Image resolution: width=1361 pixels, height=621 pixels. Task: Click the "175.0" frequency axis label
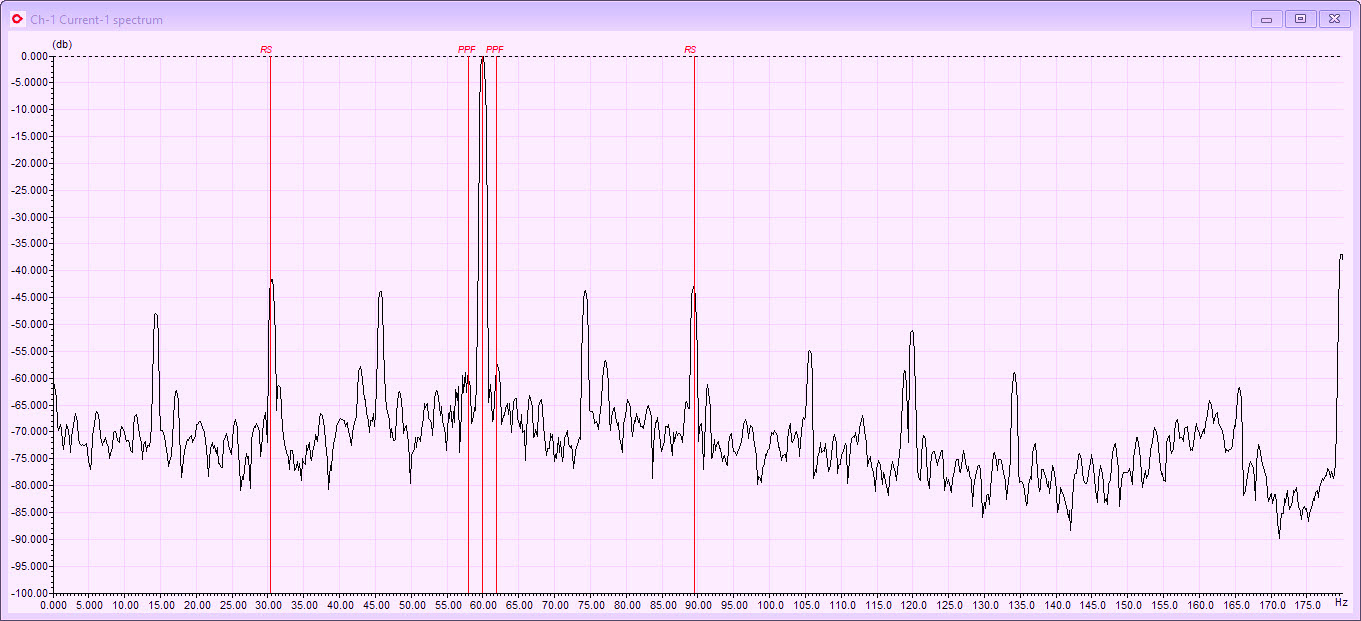click(x=1308, y=605)
